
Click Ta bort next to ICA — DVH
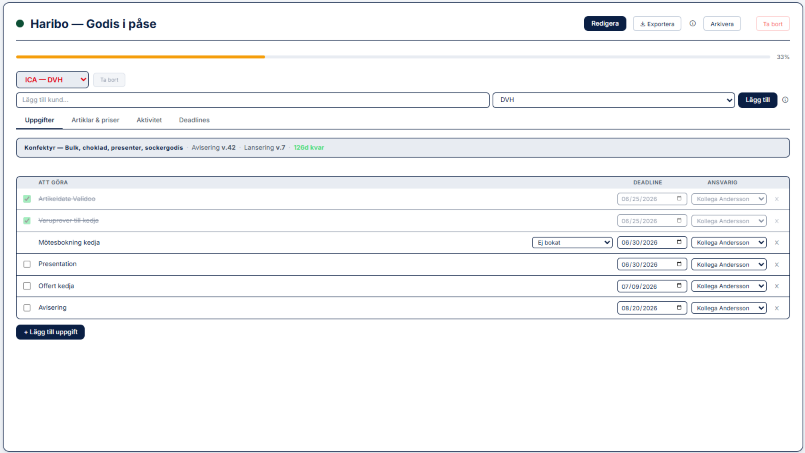(109, 80)
